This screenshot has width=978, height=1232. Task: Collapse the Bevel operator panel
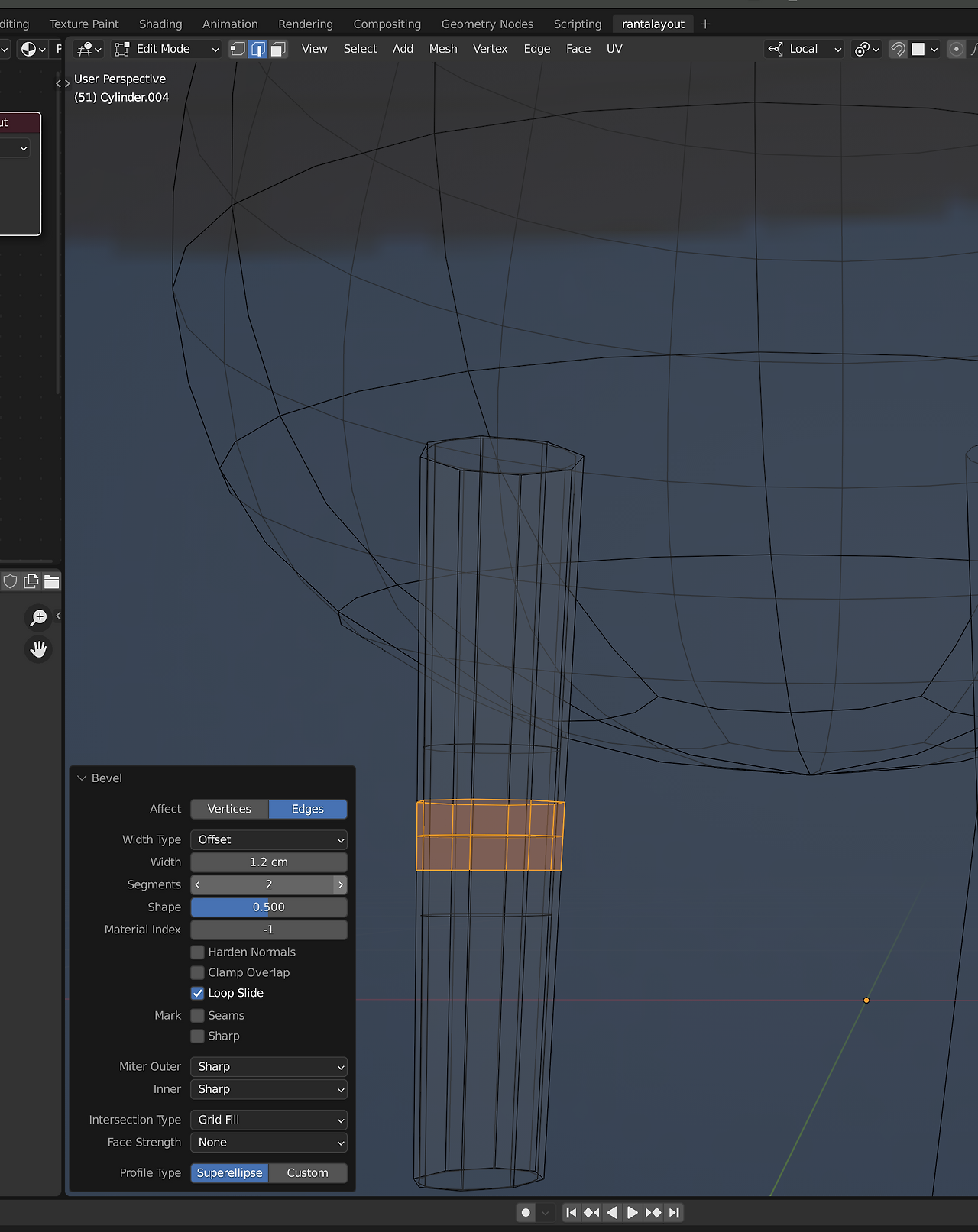pyautogui.click(x=83, y=778)
